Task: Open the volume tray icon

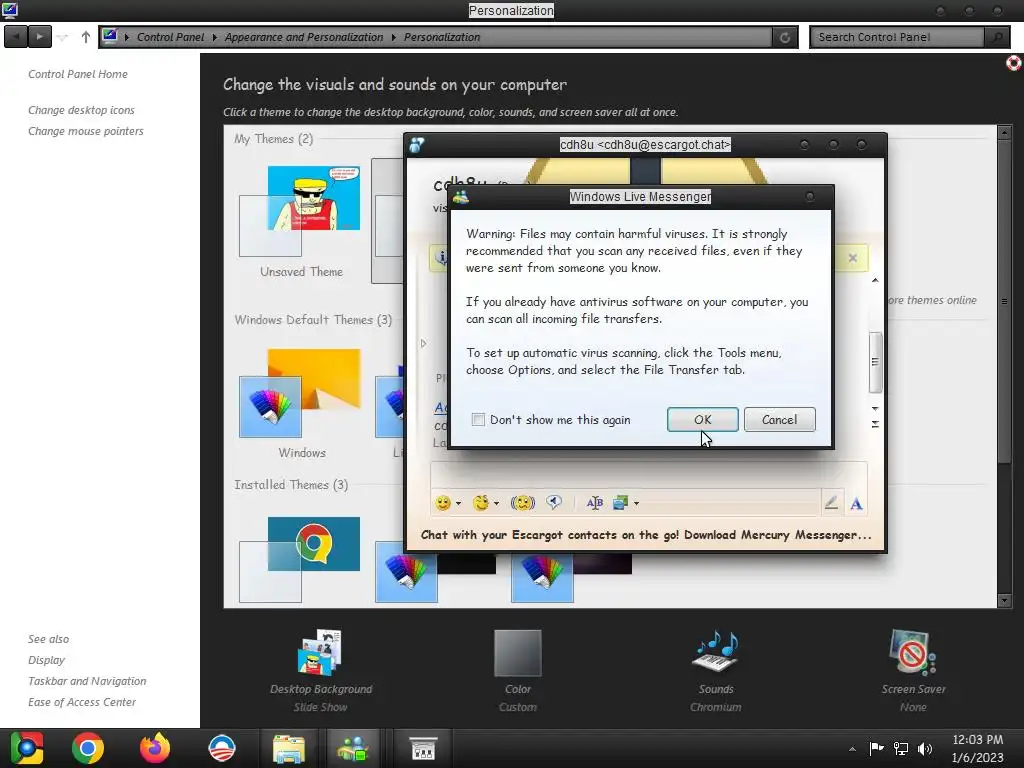Action: click(925, 748)
